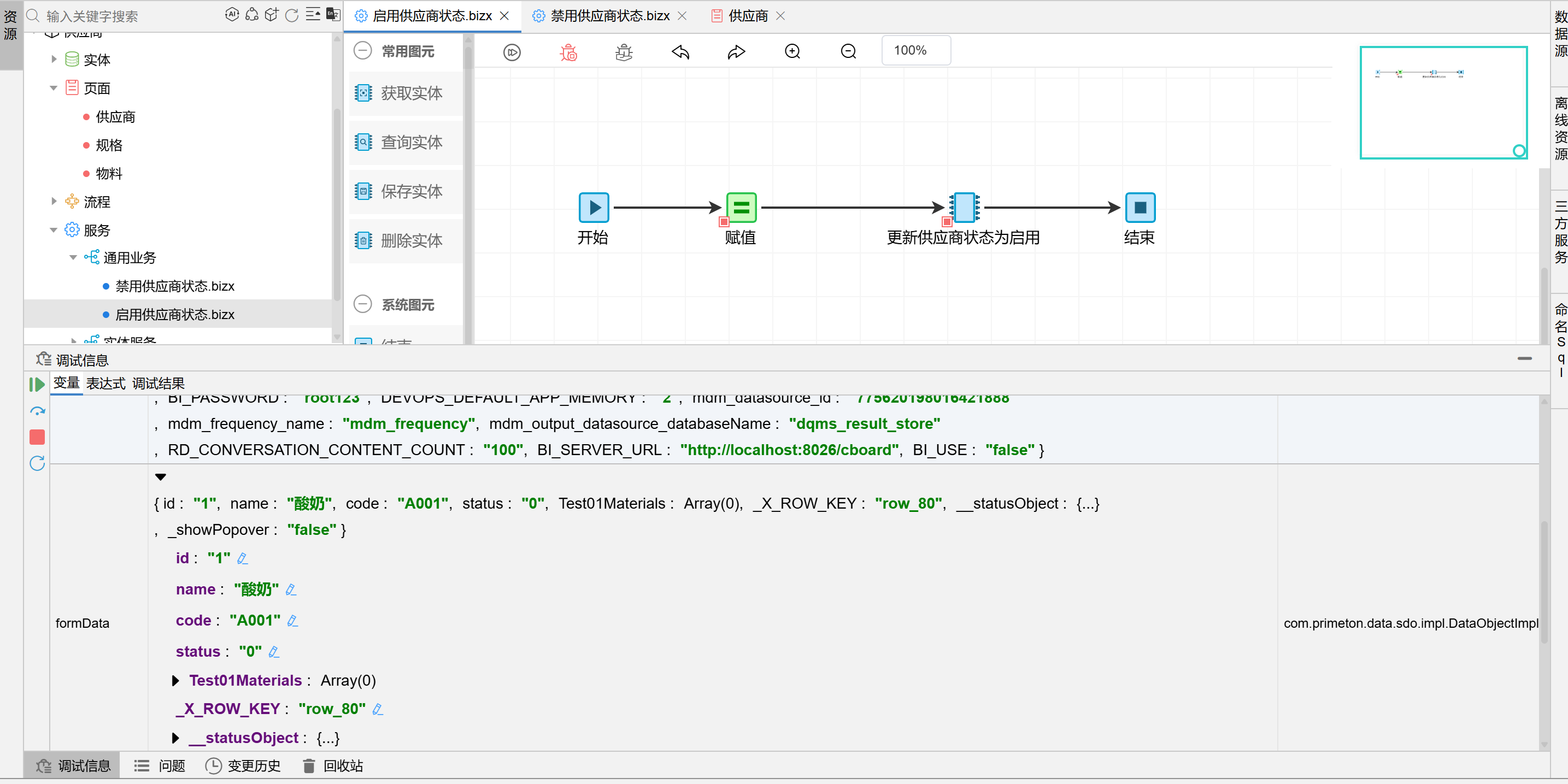Expand the 实体 tree node
The image size is (1568, 784).
pyautogui.click(x=54, y=59)
